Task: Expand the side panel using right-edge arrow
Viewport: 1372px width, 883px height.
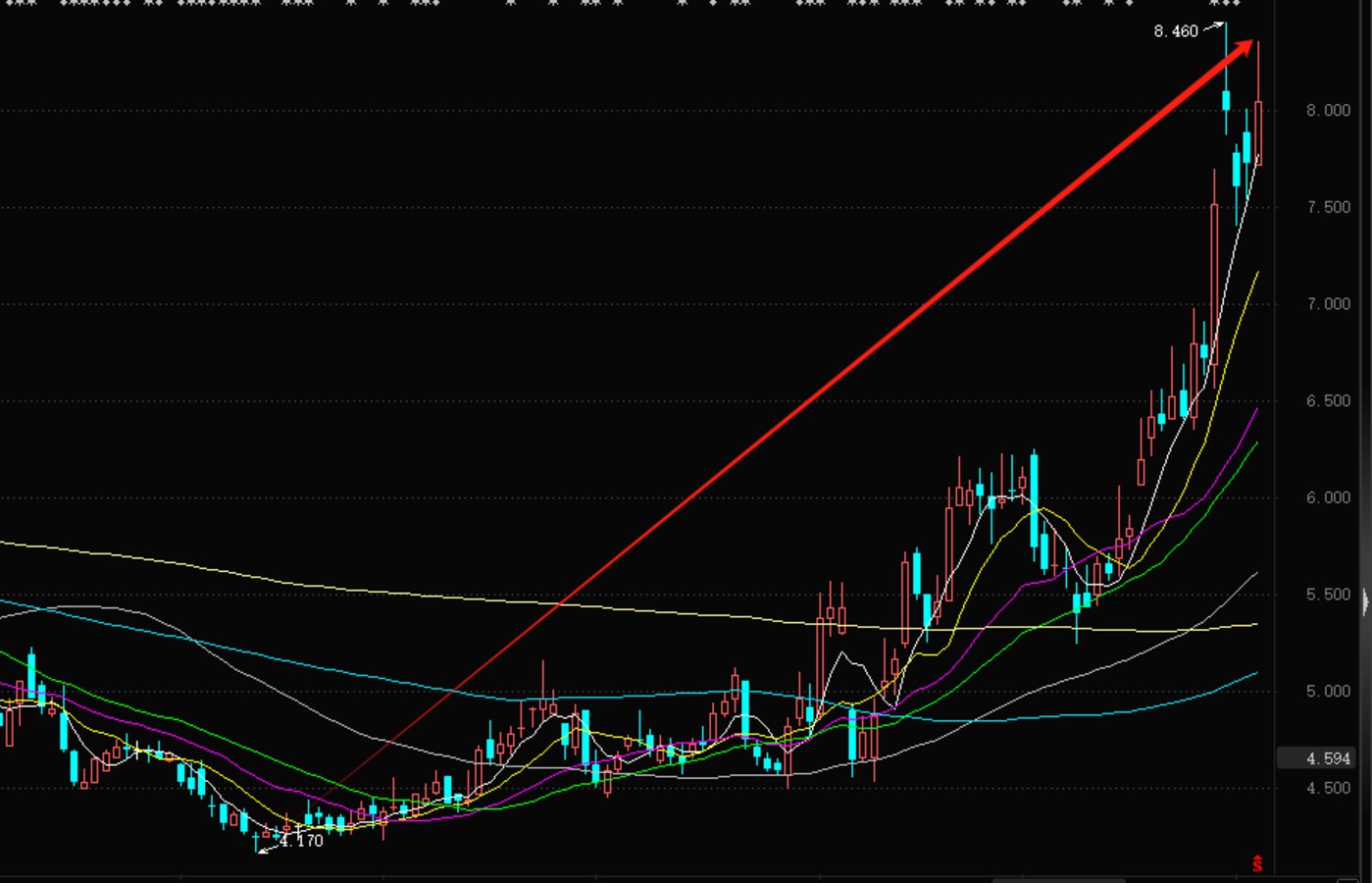Action: pos(1366,600)
